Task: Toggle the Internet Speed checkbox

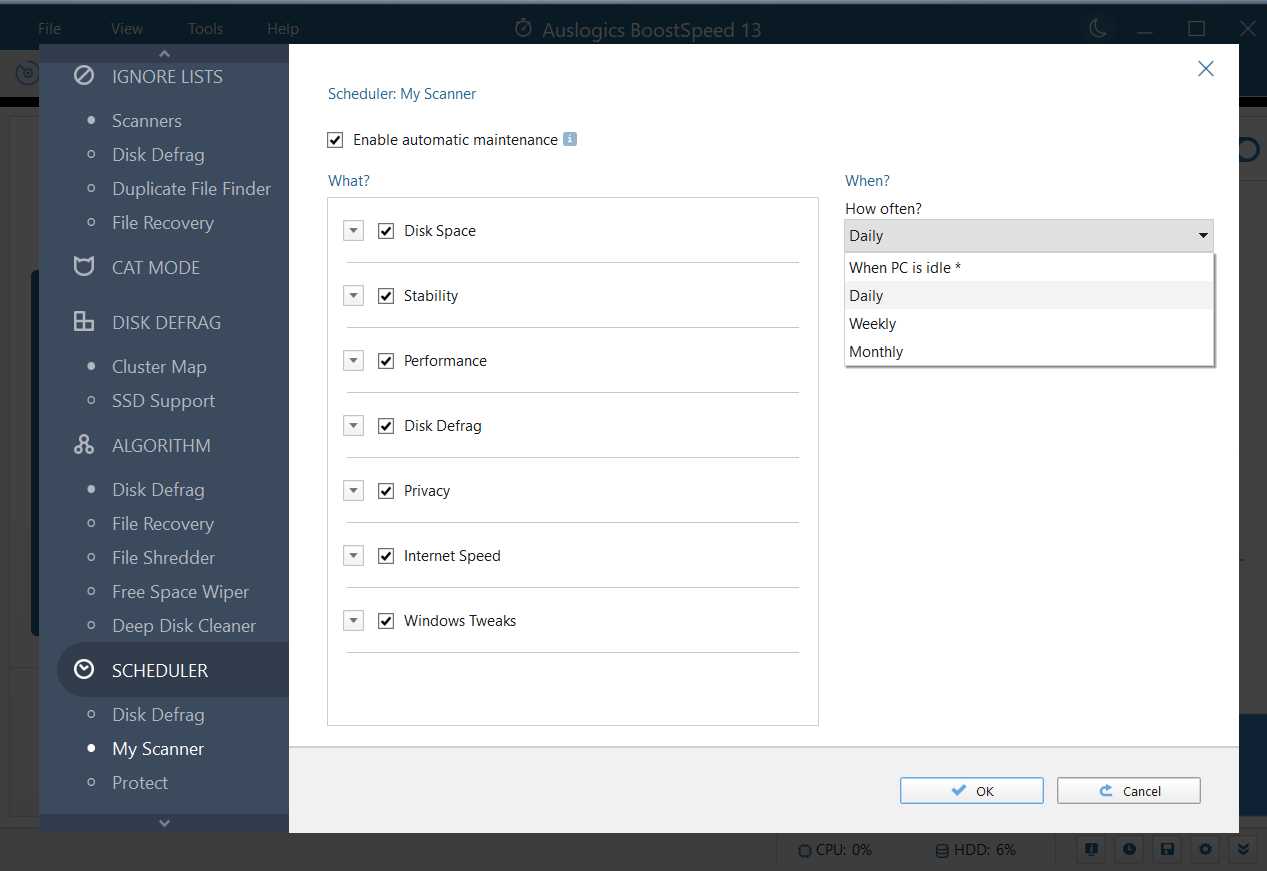Action: [386, 556]
